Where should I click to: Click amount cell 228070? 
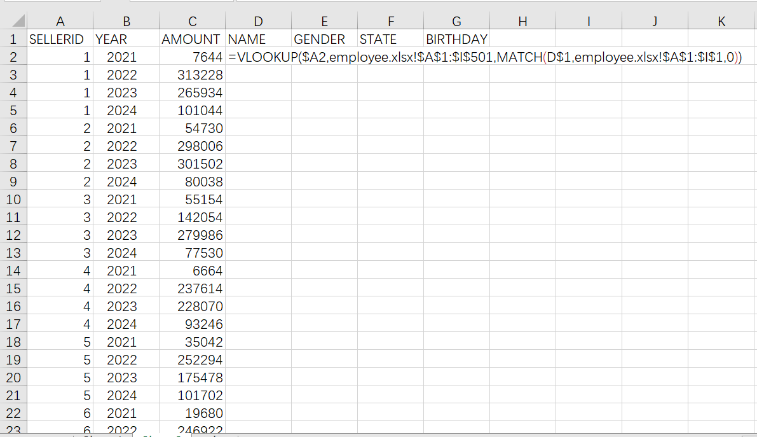click(x=192, y=307)
